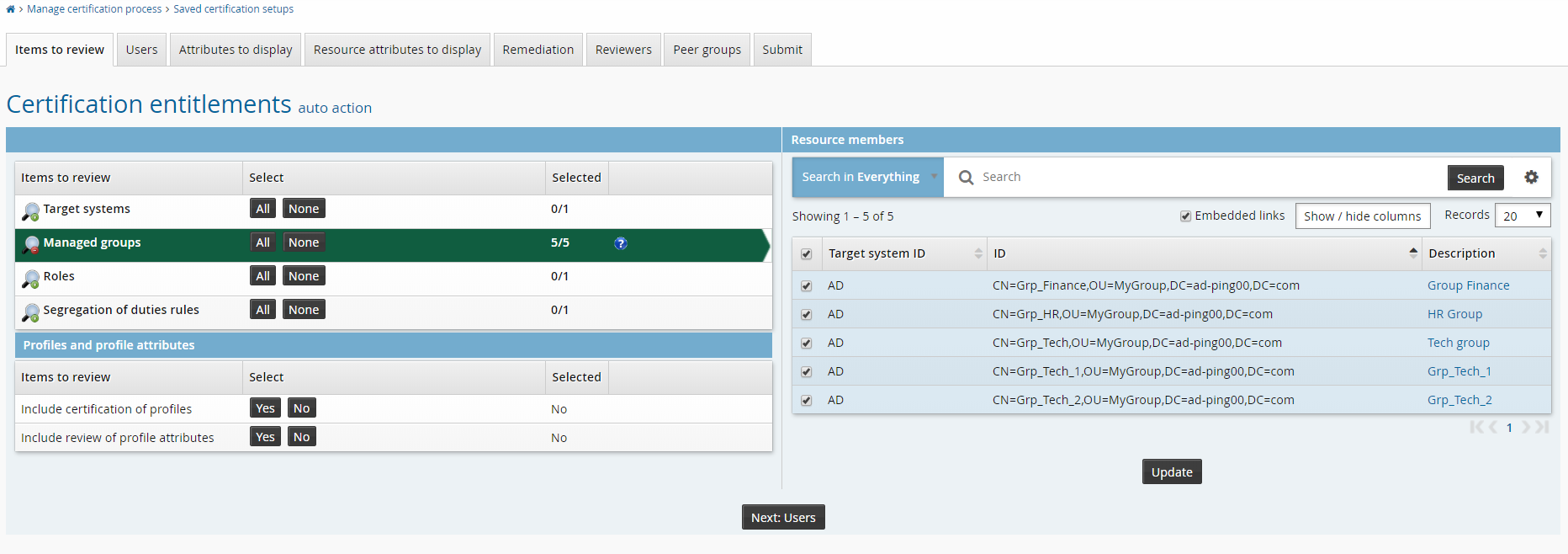Viewport: 1568px width, 554px height.
Task: Open help icon on Managed groups row
Action: click(621, 243)
